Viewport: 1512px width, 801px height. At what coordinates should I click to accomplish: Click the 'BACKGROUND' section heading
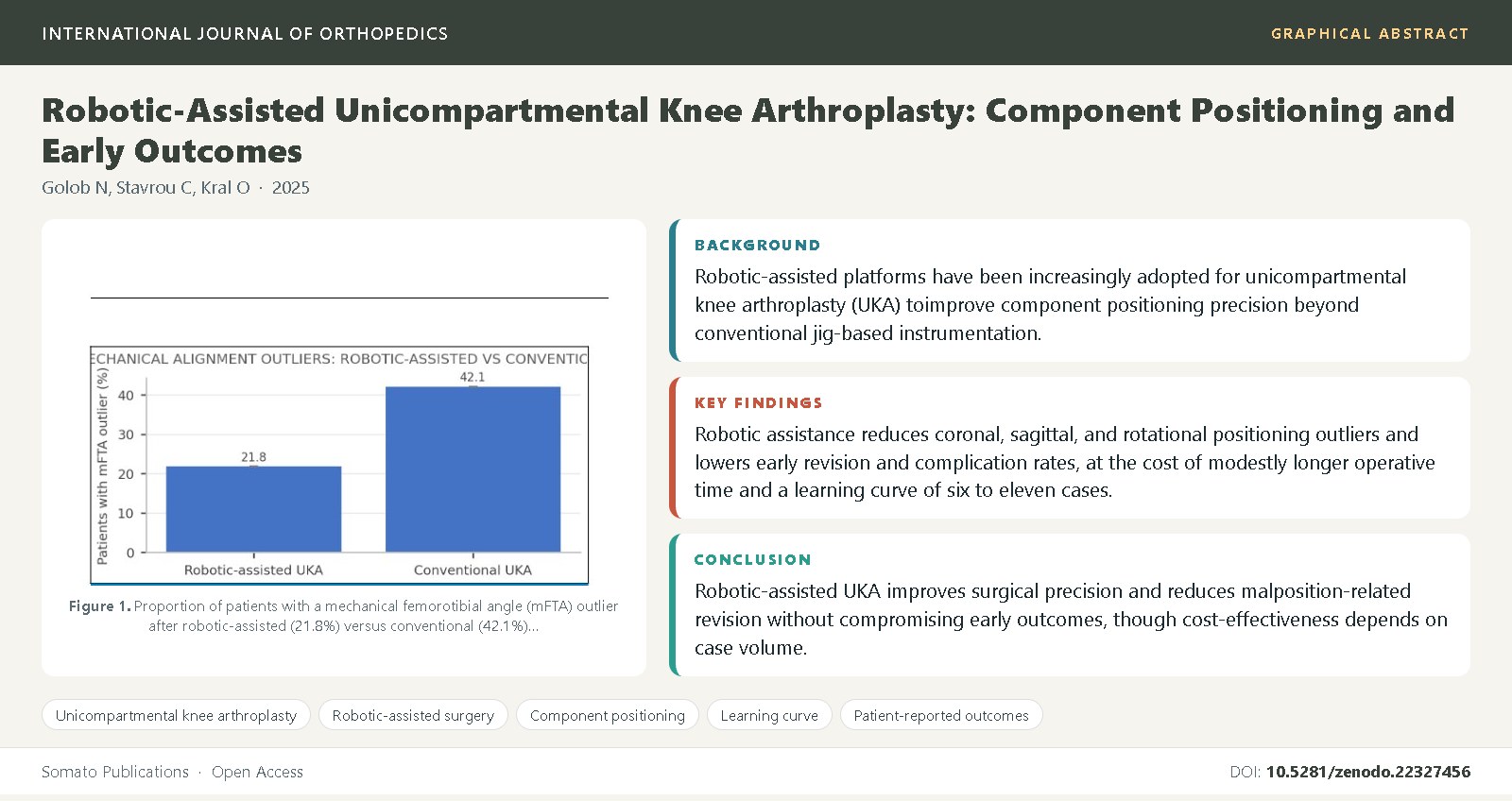coord(758,245)
